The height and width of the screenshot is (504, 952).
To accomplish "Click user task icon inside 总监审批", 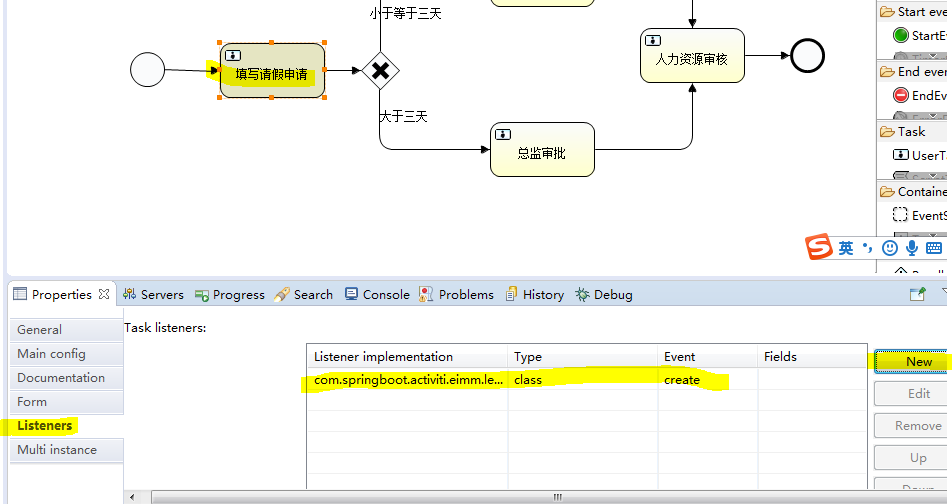I will tap(503, 134).
